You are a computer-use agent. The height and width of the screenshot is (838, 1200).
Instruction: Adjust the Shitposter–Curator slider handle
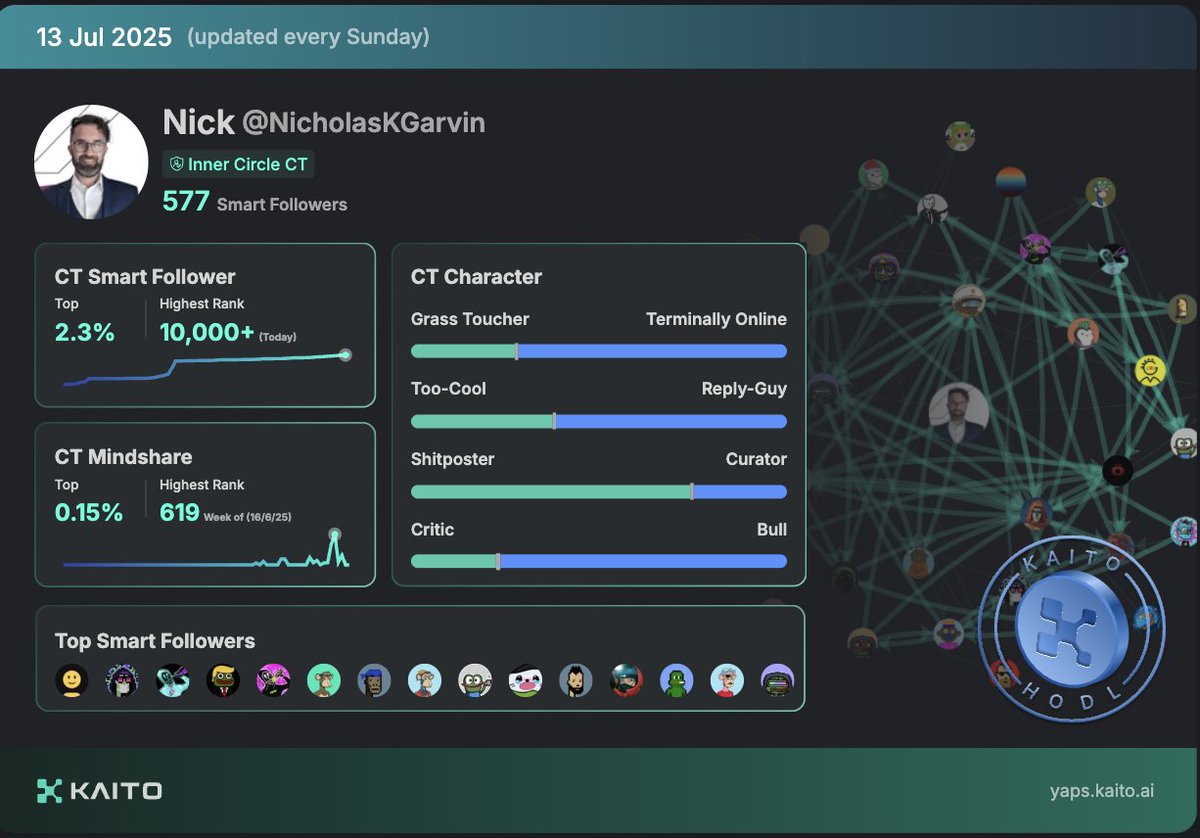coord(691,491)
